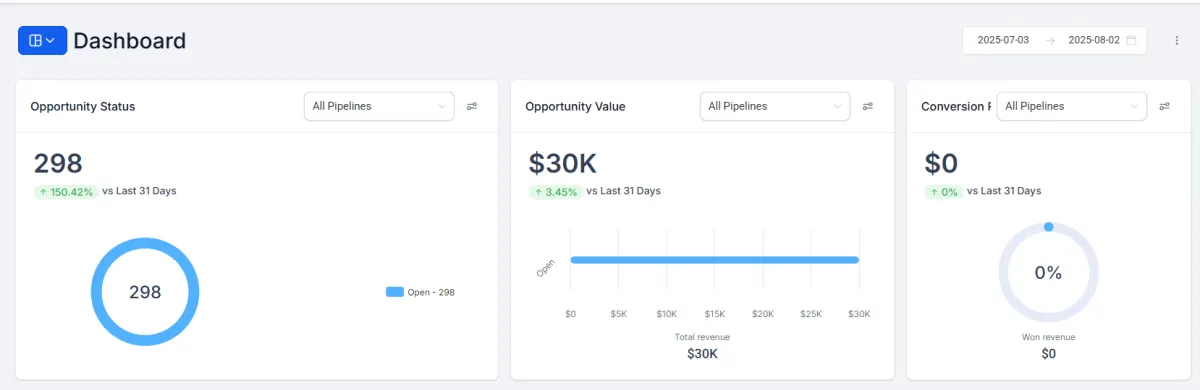Screen dimensions: 1200x390
Task: Expand All Pipelines dropdown in Conversion widget
Action: (1071, 106)
